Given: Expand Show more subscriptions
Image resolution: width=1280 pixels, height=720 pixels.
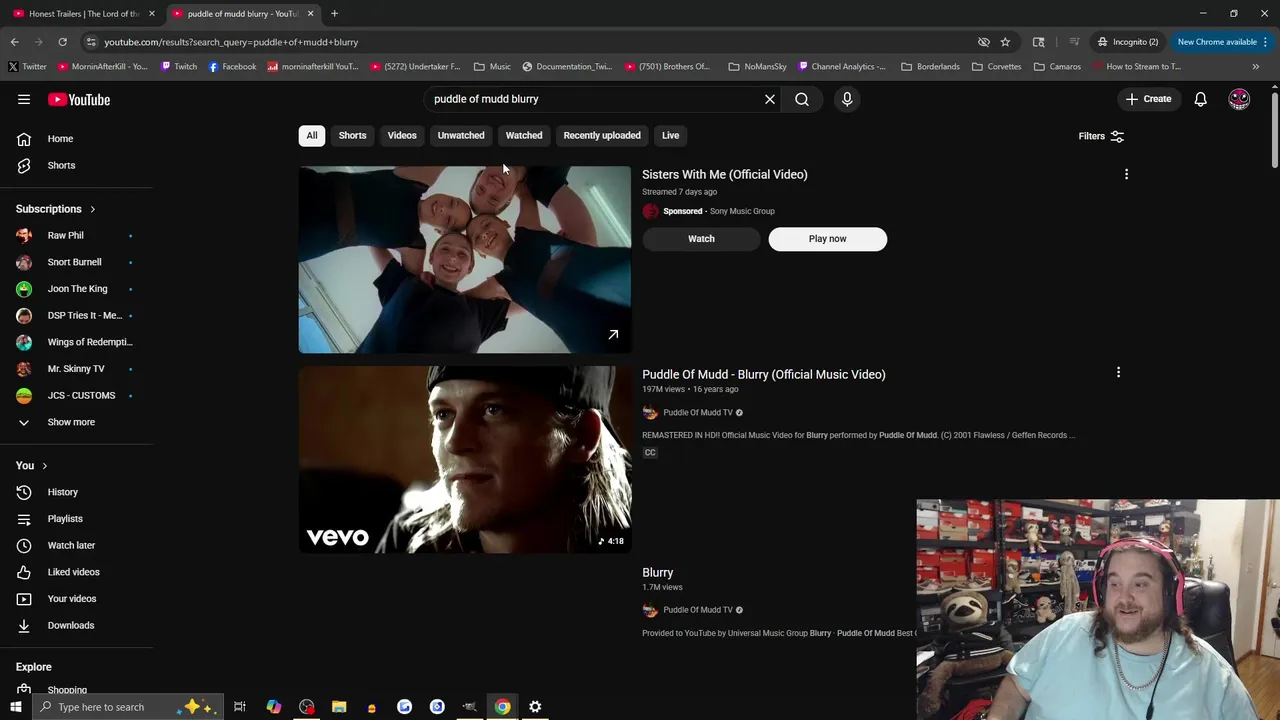Looking at the screenshot, I should [70, 422].
